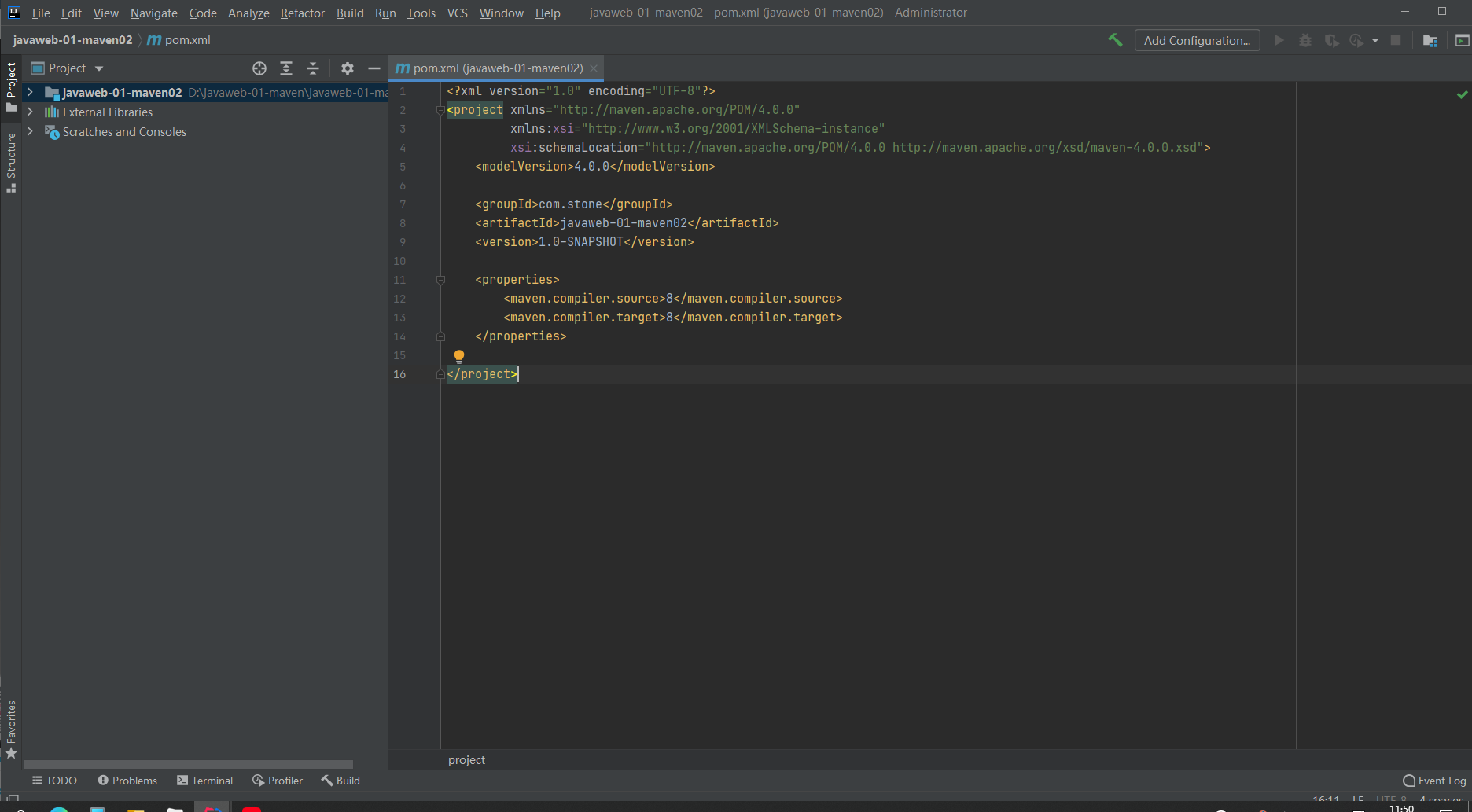Open the Event Log
This screenshot has height=812, width=1472.
coord(1434,781)
